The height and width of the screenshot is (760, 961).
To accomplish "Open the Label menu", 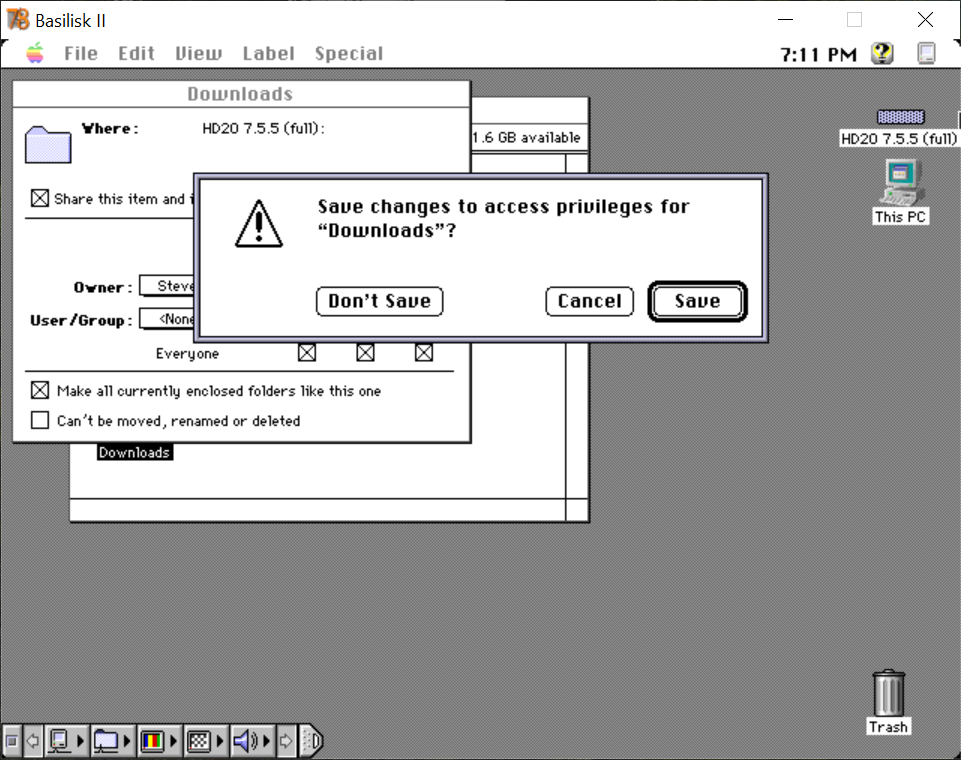I will (268, 54).
